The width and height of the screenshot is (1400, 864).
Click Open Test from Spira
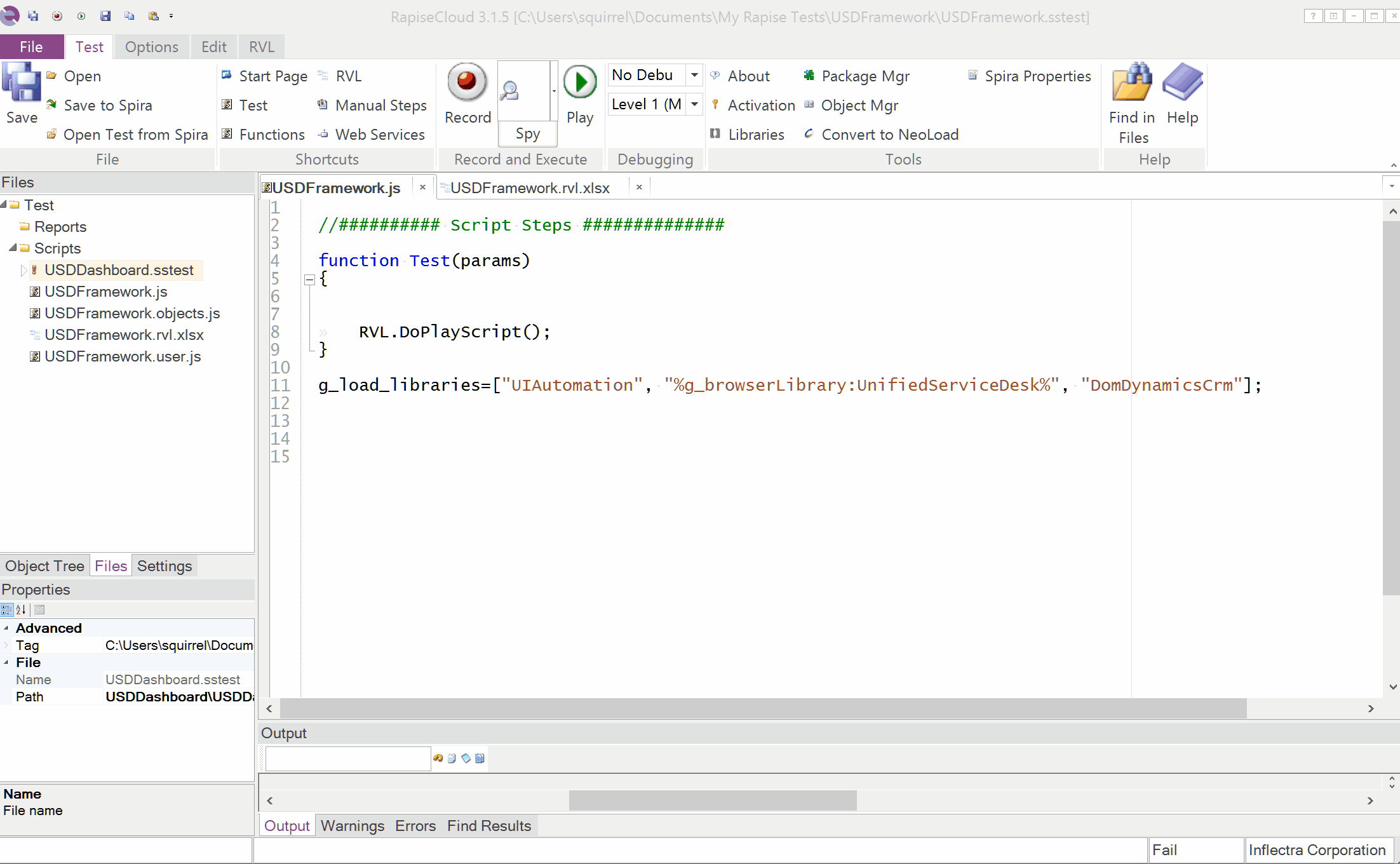pos(135,135)
